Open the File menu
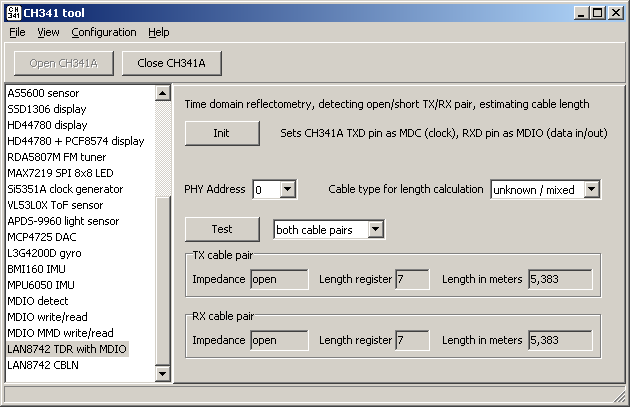This screenshot has width=630, height=407. pos(17,32)
